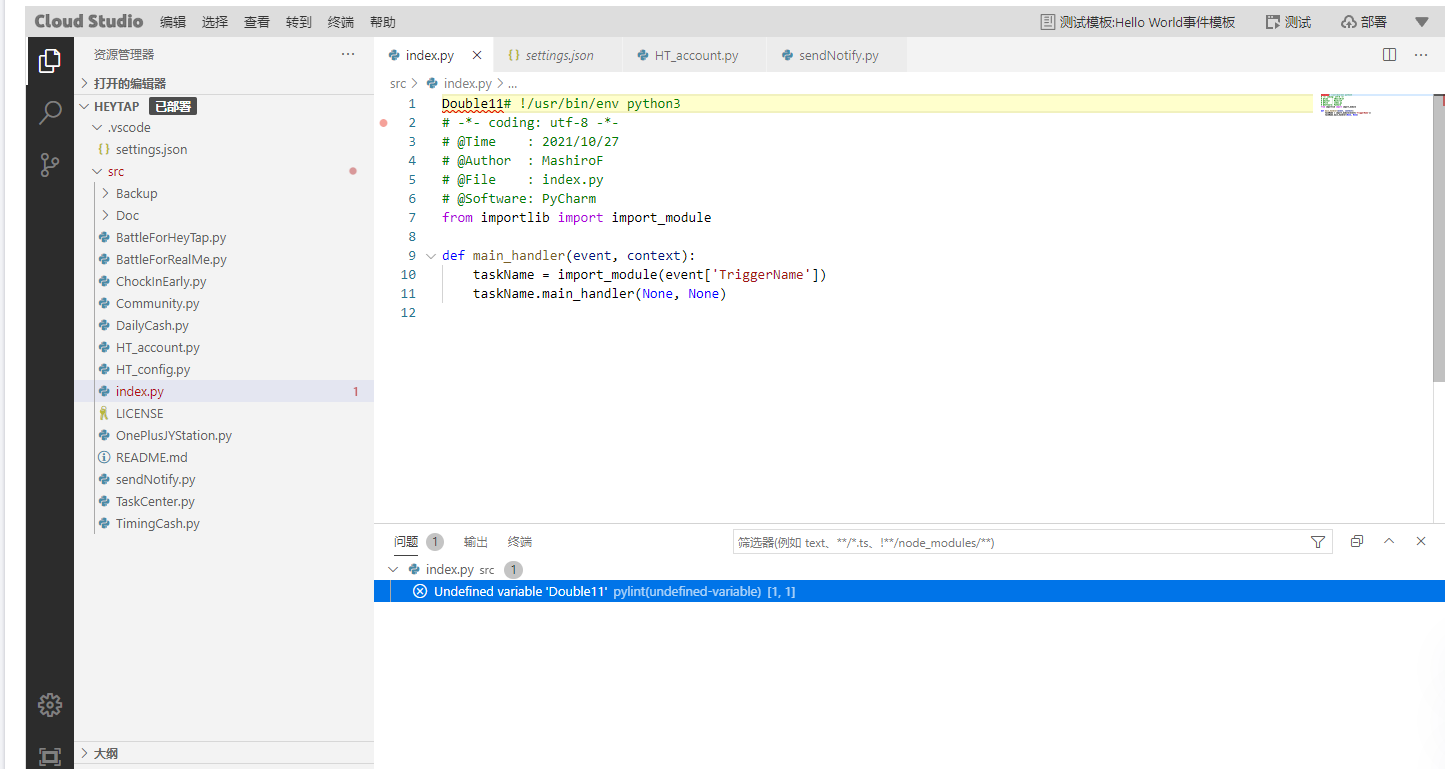
Task: Click the filter icon in the problems panel
Action: pos(1317,541)
